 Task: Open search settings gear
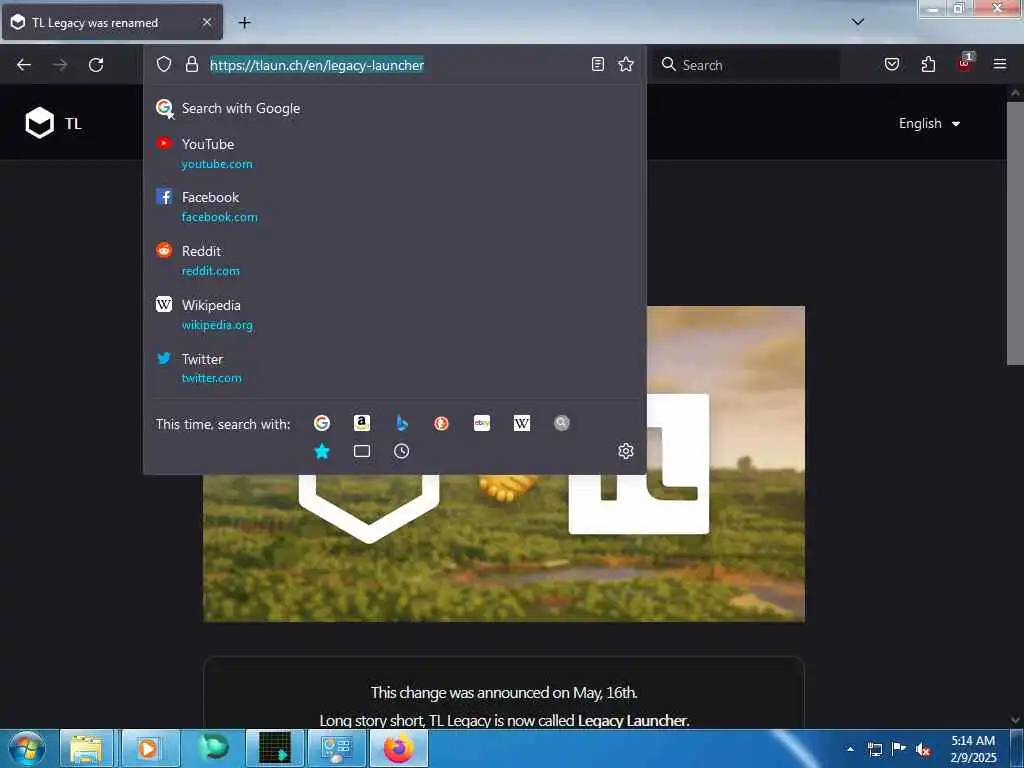pyautogui.click(x=626, y=451)
